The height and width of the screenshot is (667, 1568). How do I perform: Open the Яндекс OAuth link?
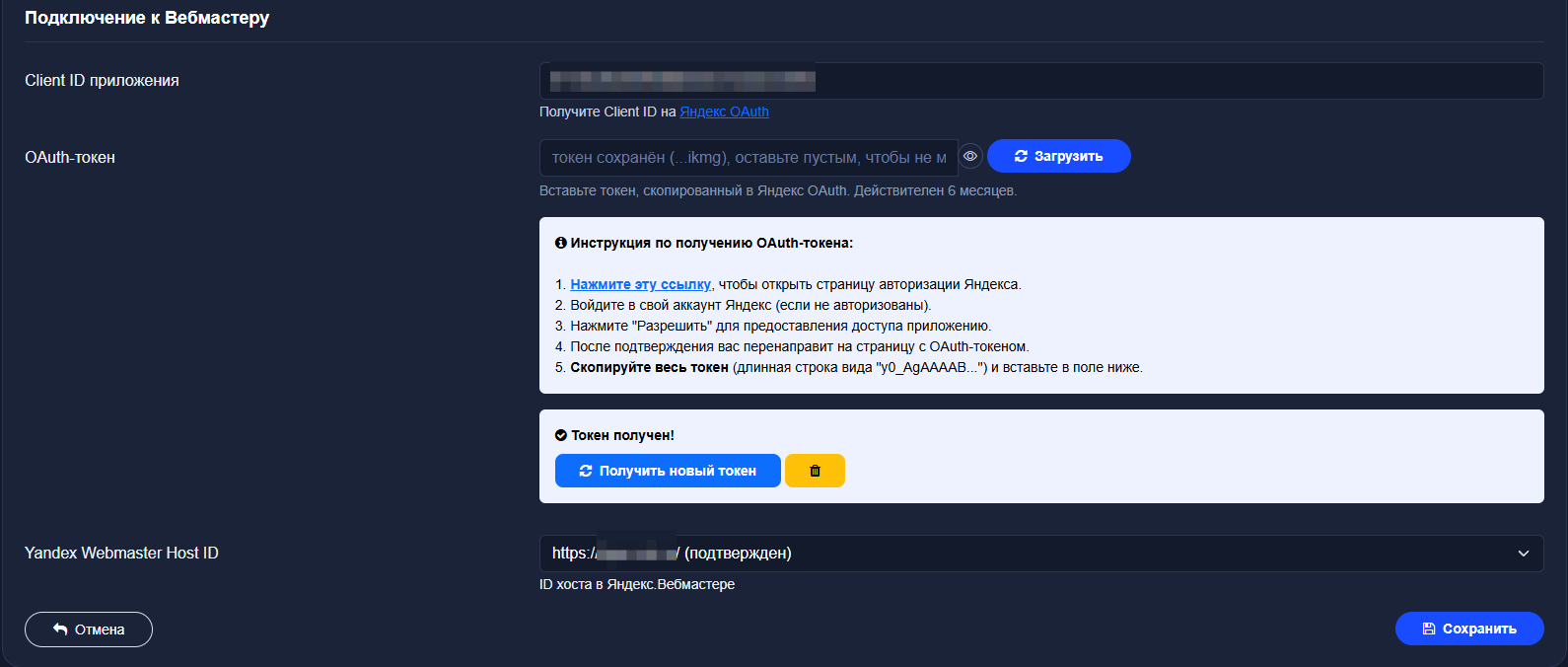coord(724,111)
